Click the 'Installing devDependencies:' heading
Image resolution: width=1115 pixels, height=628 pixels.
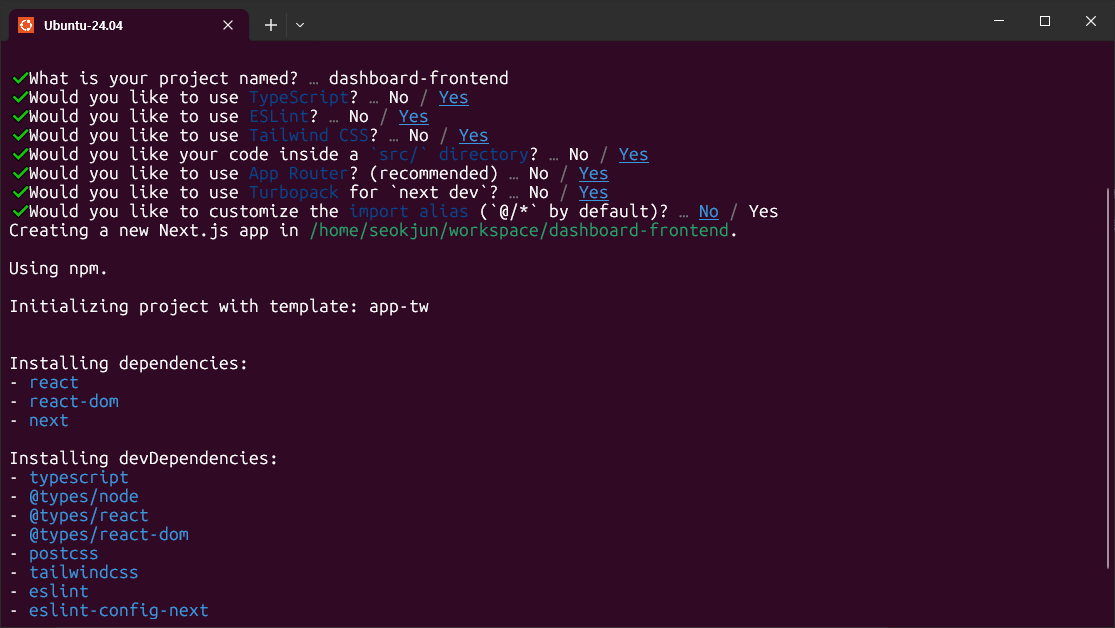click(x=144, y=459)
